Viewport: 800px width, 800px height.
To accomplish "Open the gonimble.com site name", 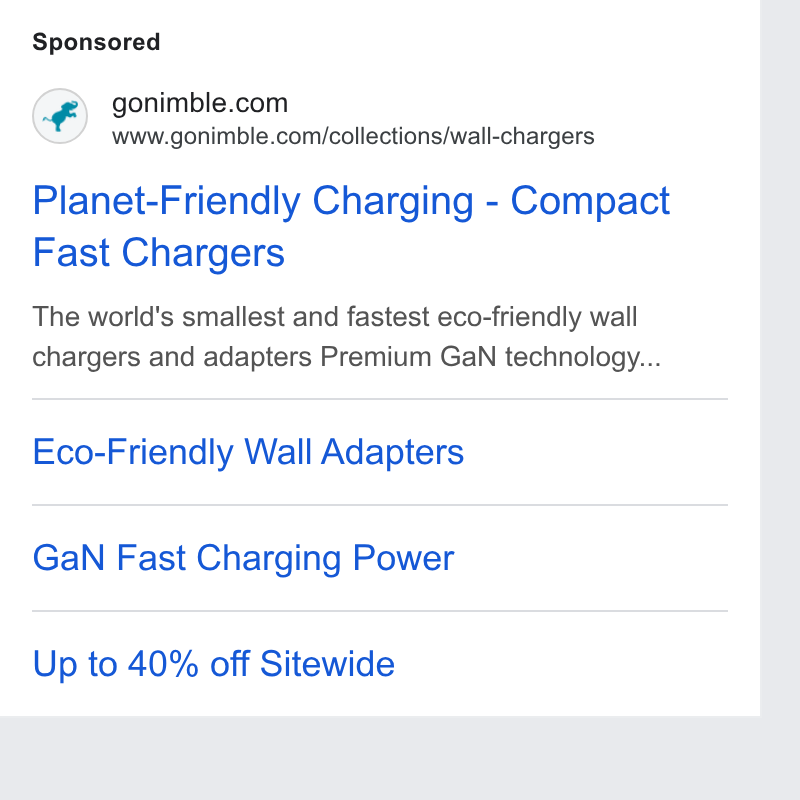I will click(x=199, y=104).
